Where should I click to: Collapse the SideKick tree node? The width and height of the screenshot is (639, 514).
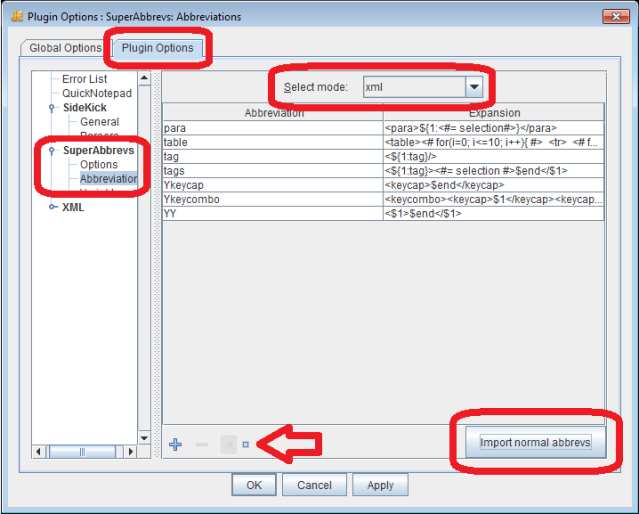click(52, 108)
